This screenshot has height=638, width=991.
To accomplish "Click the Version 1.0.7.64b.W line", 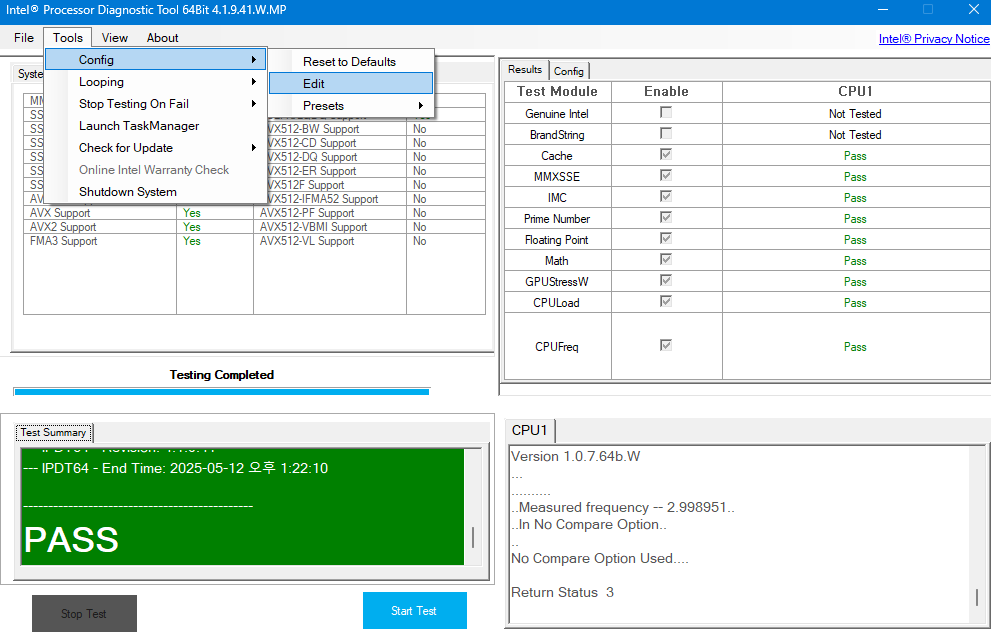I will [x=575, y=457].
